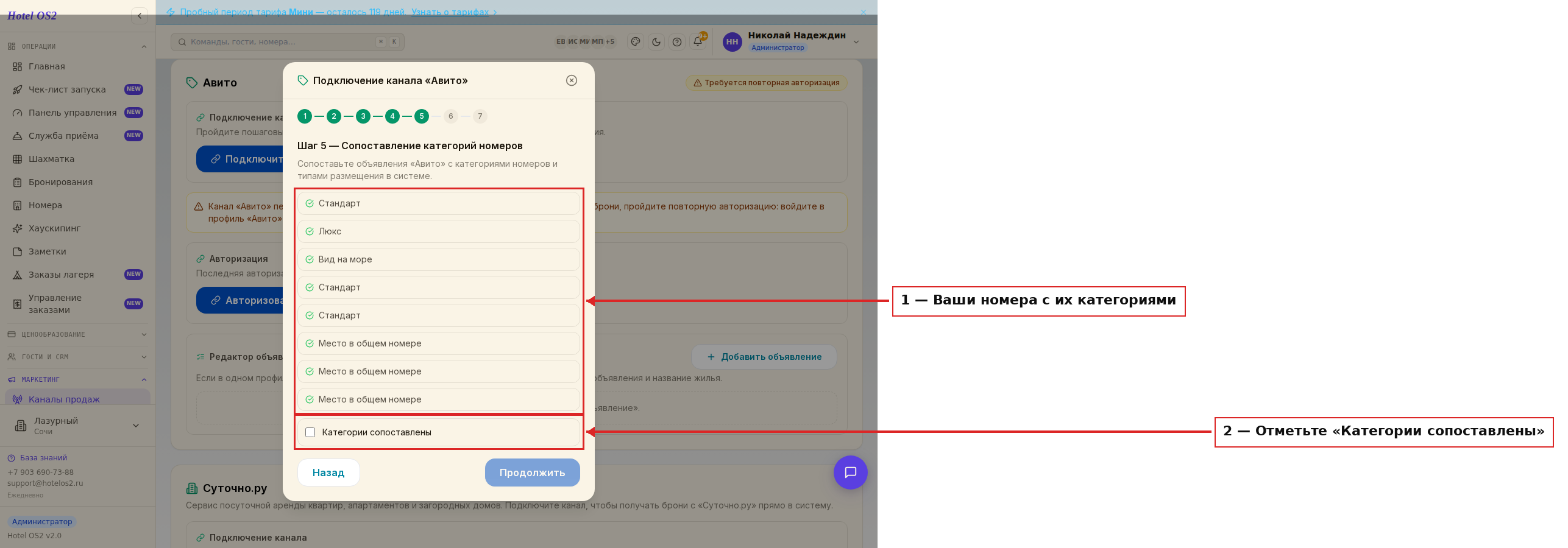Click the grid icon for Шахматка
The height and width of the screenshot is (548, 1568).
[x=17, y=159]
